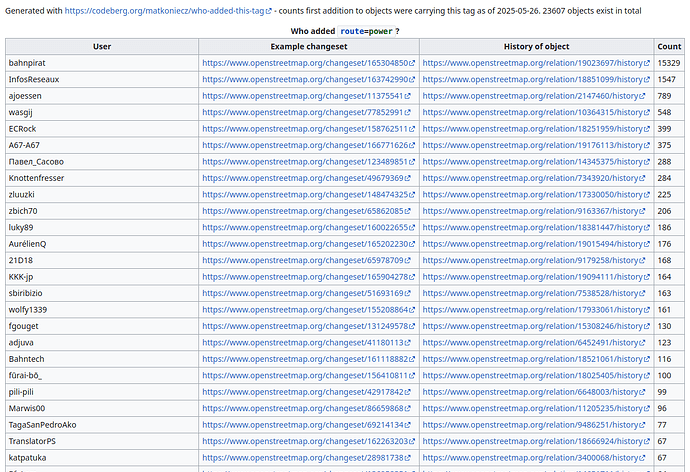
Task: Open relation 9486251 history link
Action: tap(533, 425)
